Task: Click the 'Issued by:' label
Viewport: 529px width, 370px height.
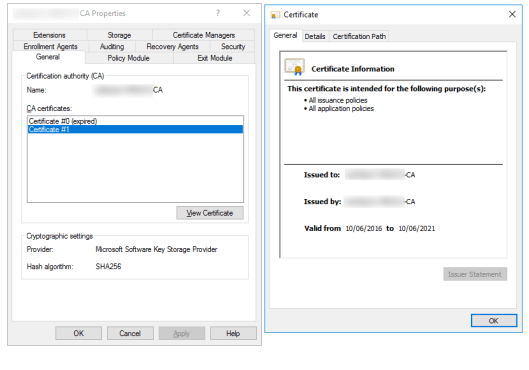Action: [x=322, y=201]
